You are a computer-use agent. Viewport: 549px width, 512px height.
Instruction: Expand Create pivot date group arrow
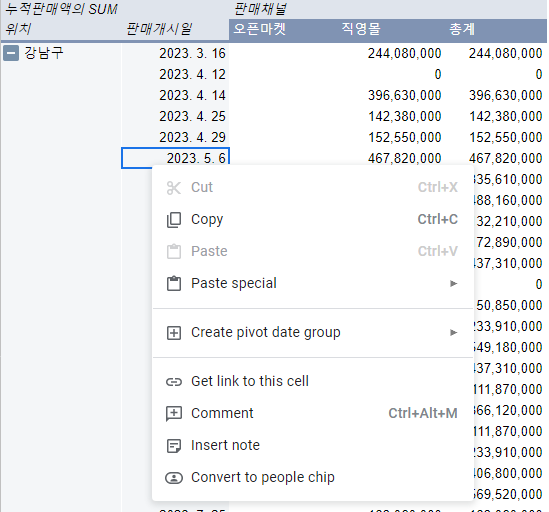point(454,332)
